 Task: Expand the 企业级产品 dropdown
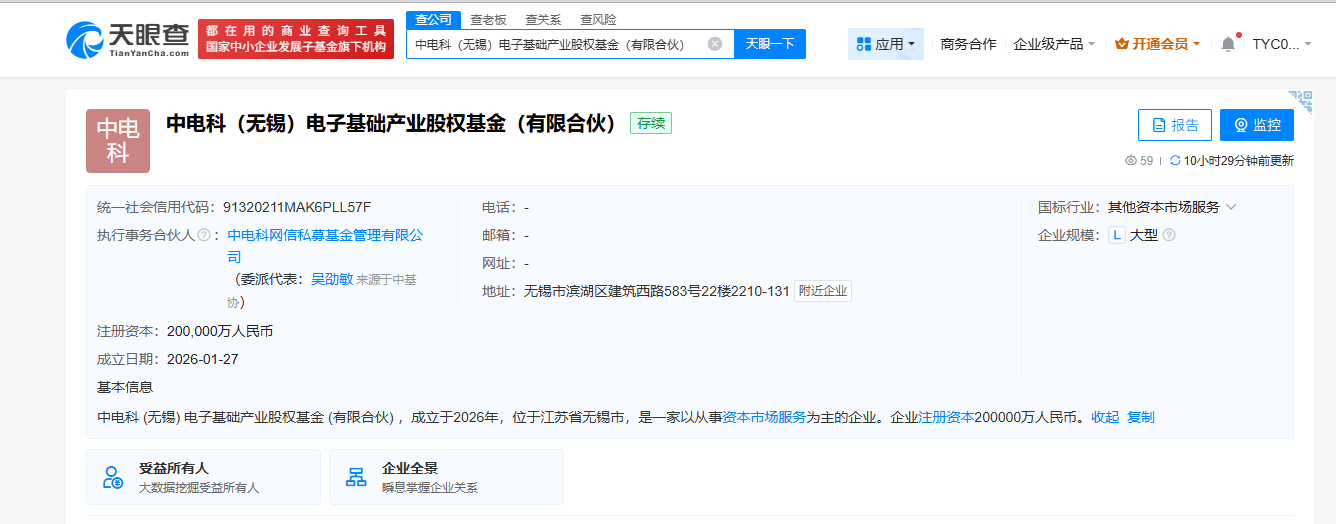point(1054,44)
